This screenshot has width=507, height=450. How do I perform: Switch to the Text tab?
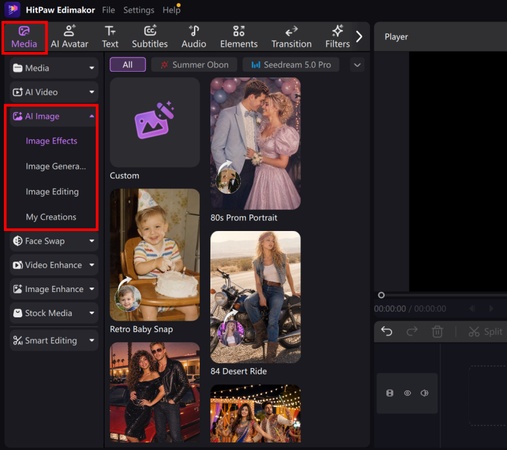(110, 37)
